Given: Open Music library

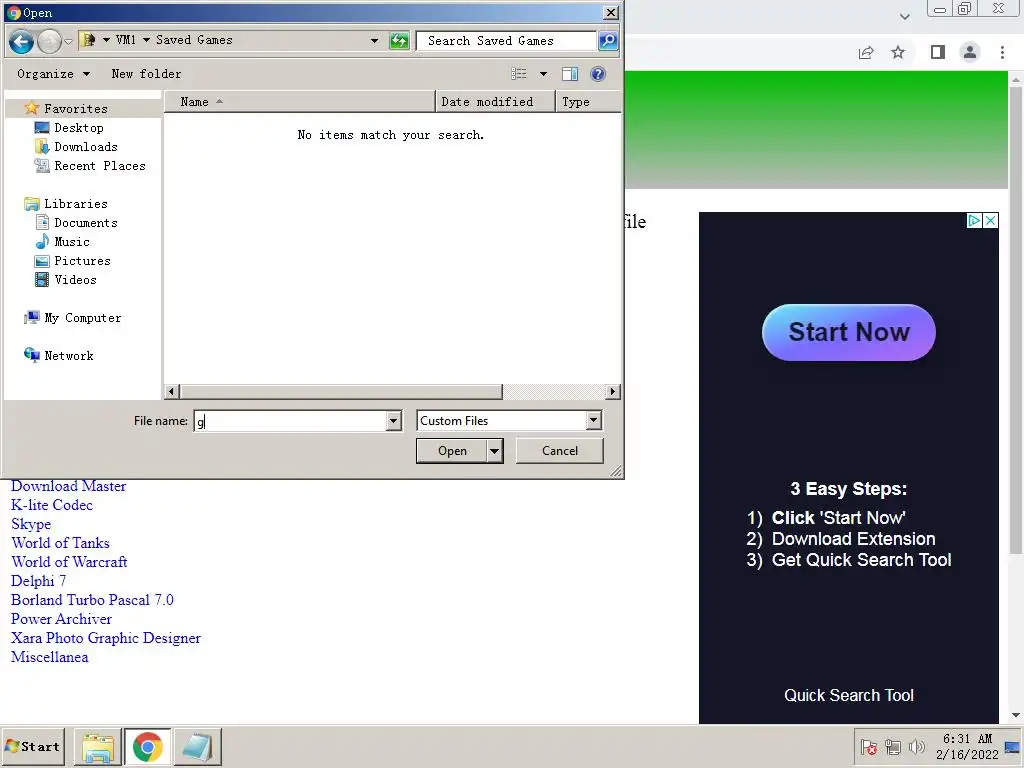Looking at the screenshot, I should (x=72, y=242).
